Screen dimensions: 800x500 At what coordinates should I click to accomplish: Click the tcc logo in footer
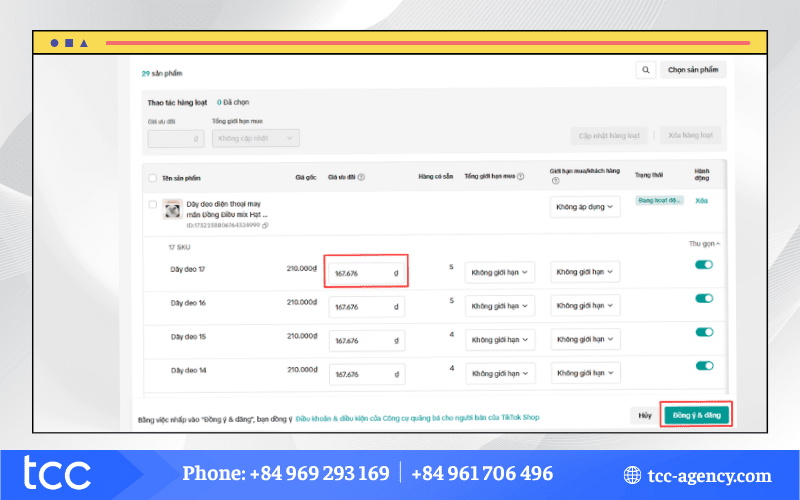[x=58, y=474]
